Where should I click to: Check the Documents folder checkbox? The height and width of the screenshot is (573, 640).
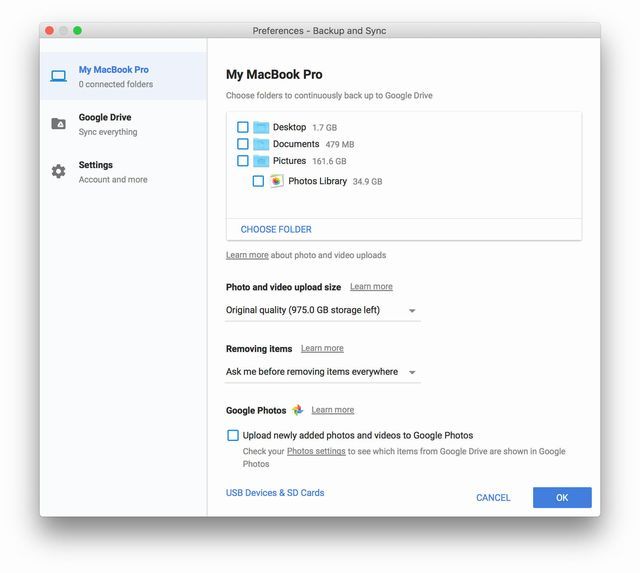click(243, 144)
